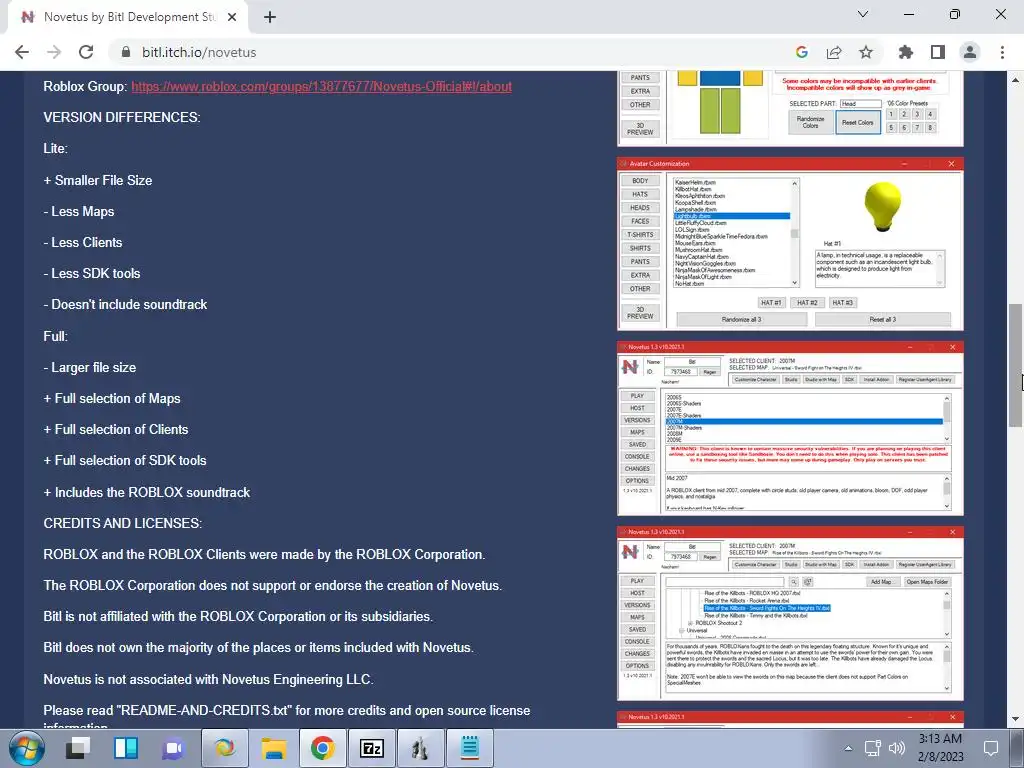Click the "+ Smaller File Size" line
The image size is (1024, 768).
[x=97, y=180]
